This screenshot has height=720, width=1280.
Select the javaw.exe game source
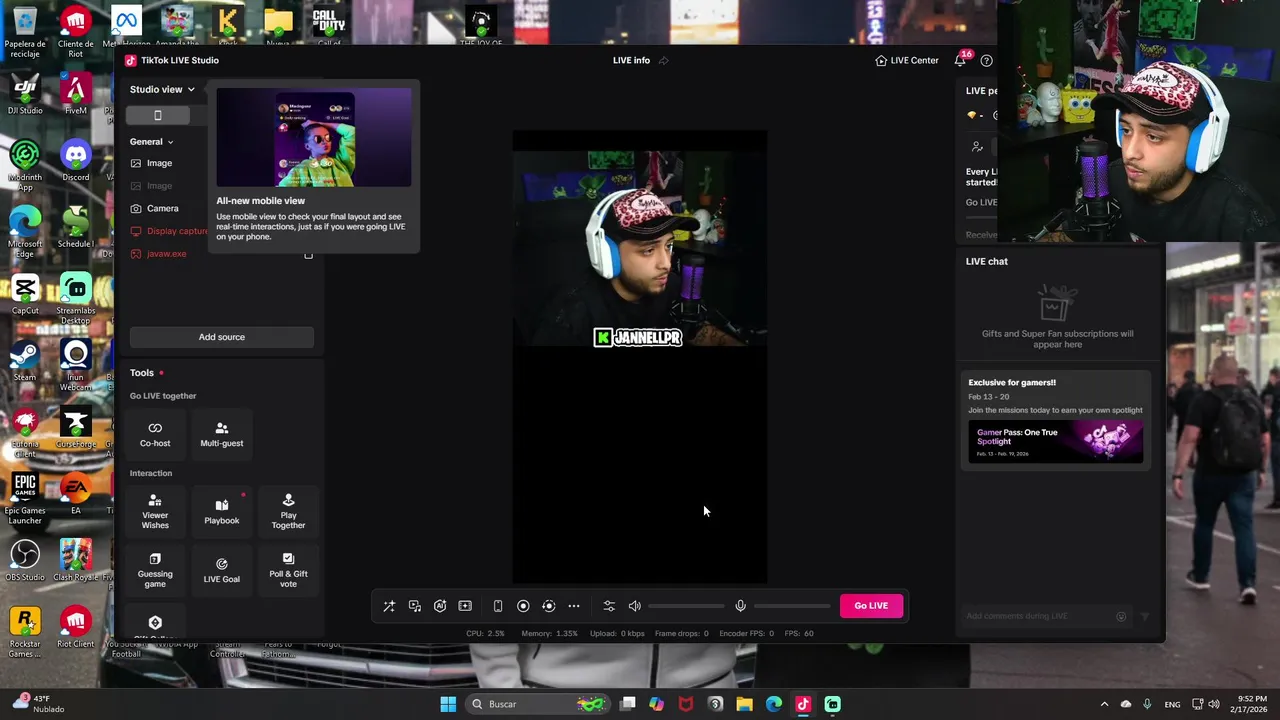pos(158,254)
